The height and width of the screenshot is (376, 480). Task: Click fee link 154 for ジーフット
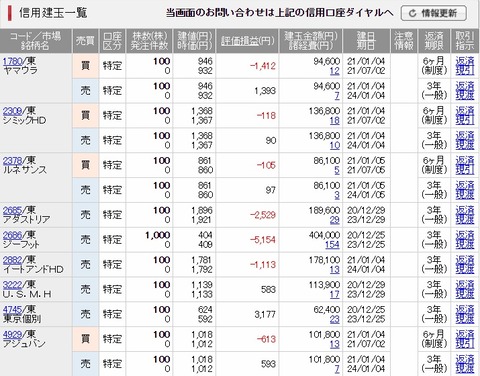point(332,245)
